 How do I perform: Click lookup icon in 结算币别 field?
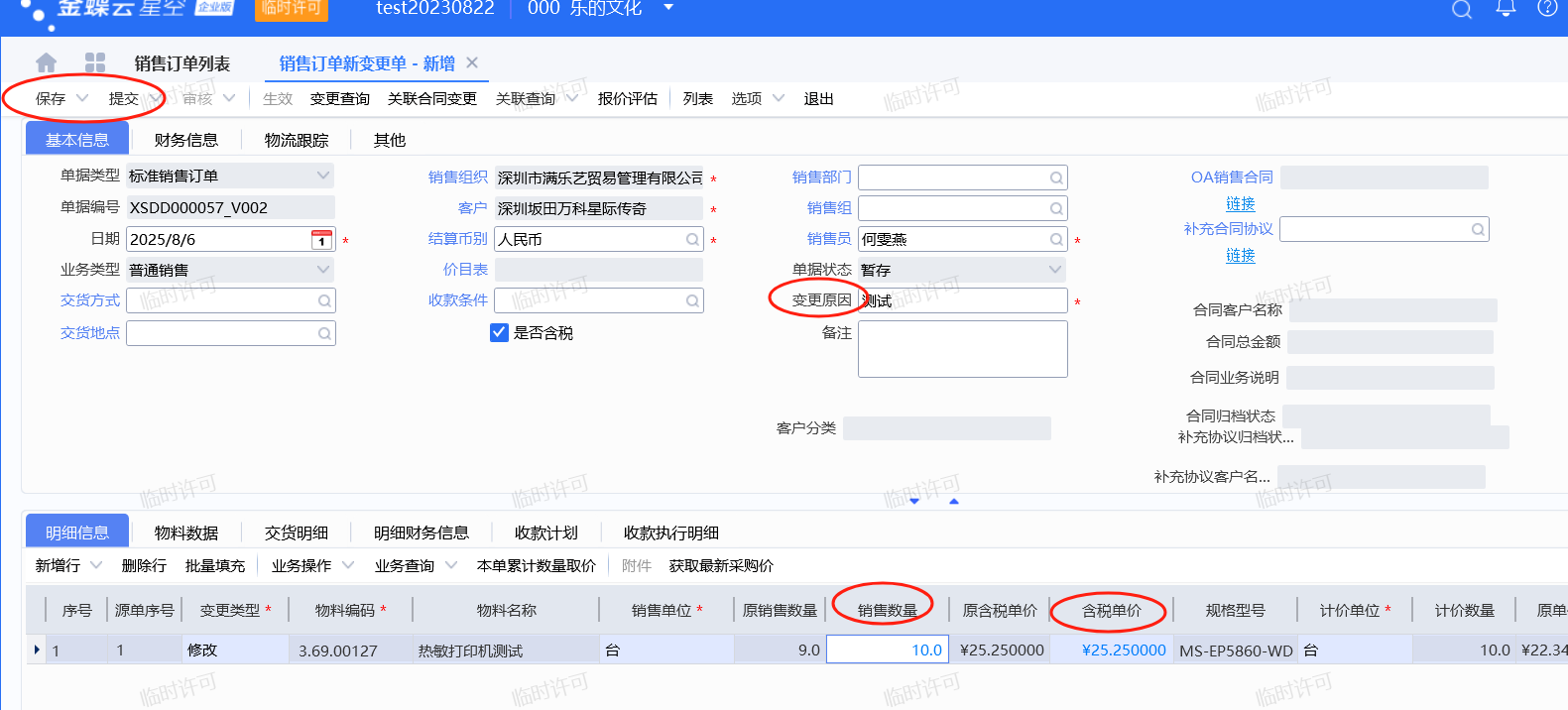coord(692,240)
